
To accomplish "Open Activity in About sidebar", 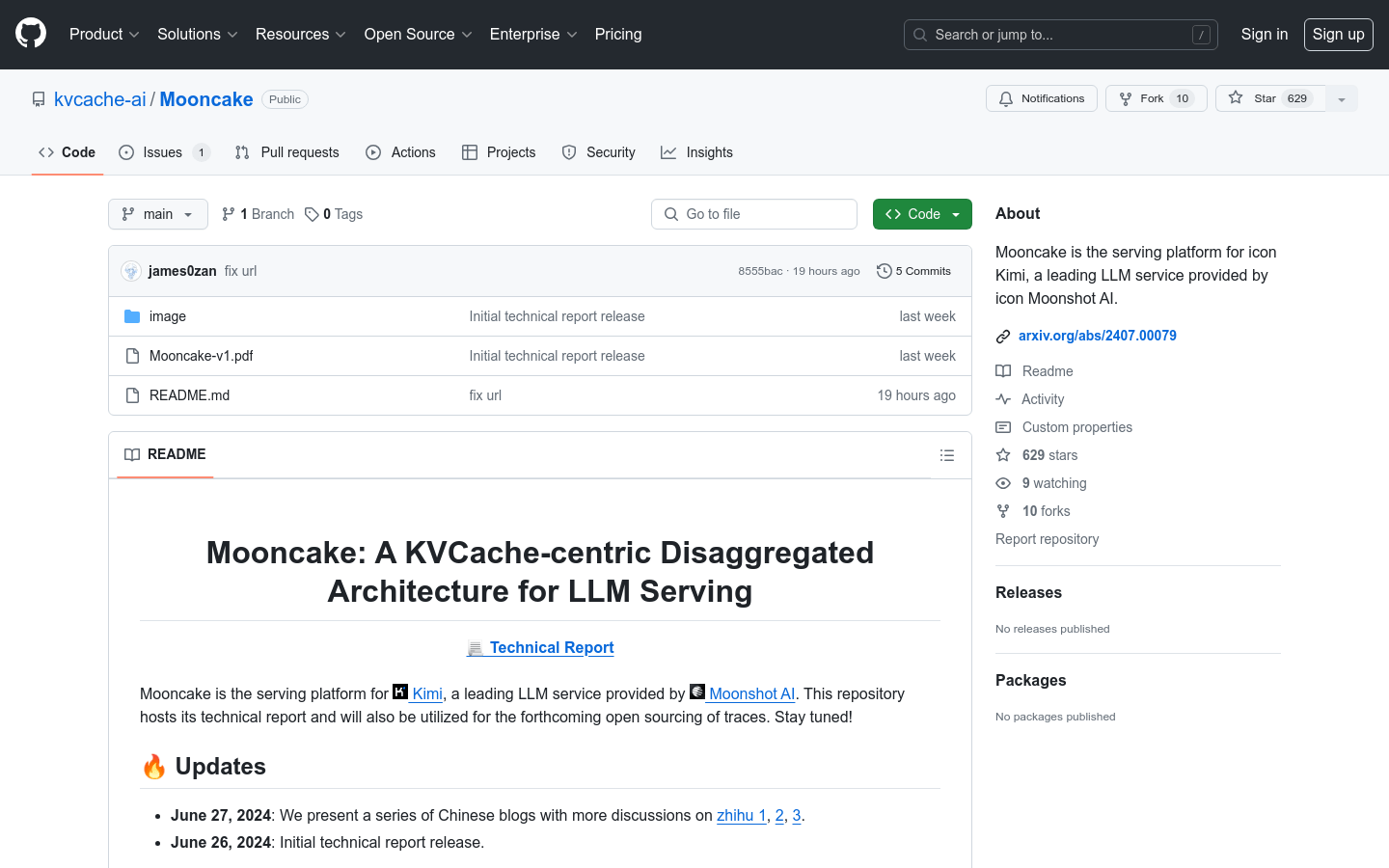I will point(1030,399).
